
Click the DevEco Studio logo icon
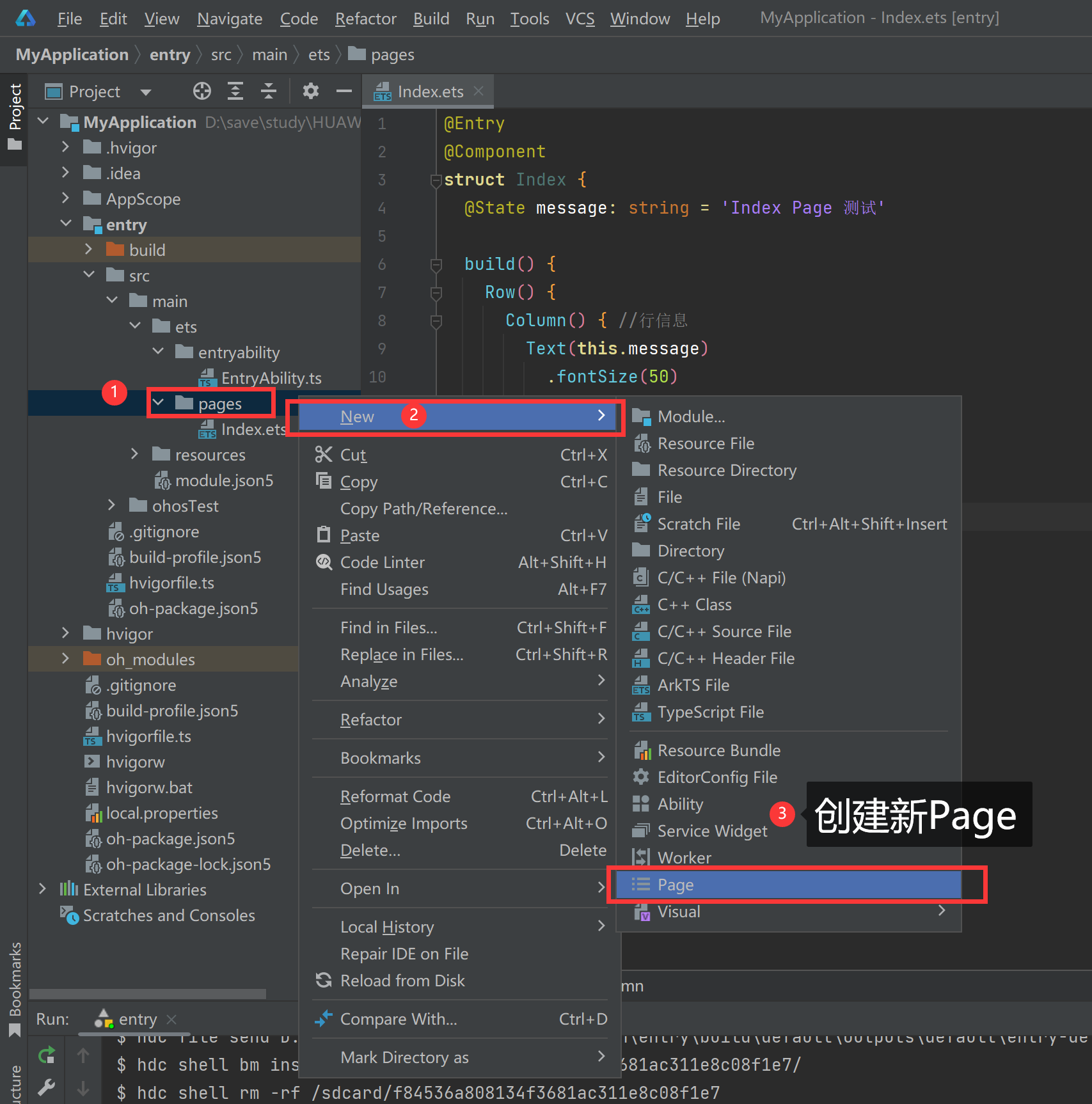tap(26, 18)
